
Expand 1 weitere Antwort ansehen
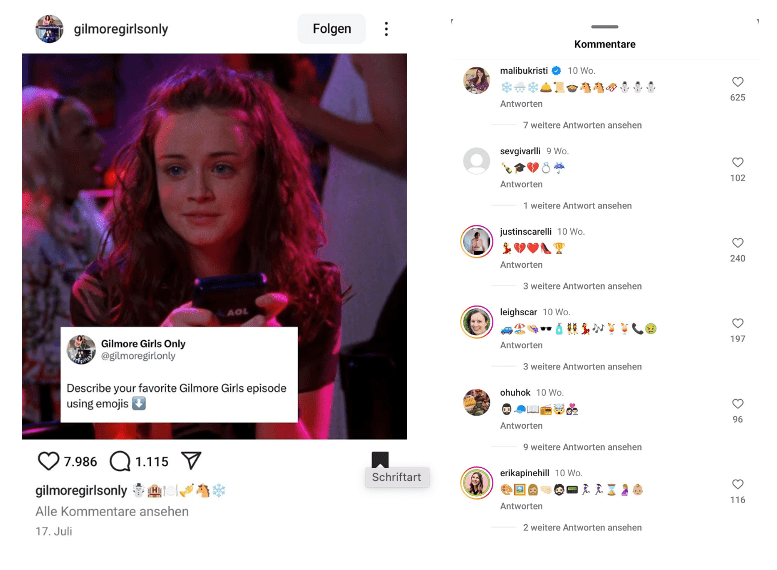[x=577, y=206]
